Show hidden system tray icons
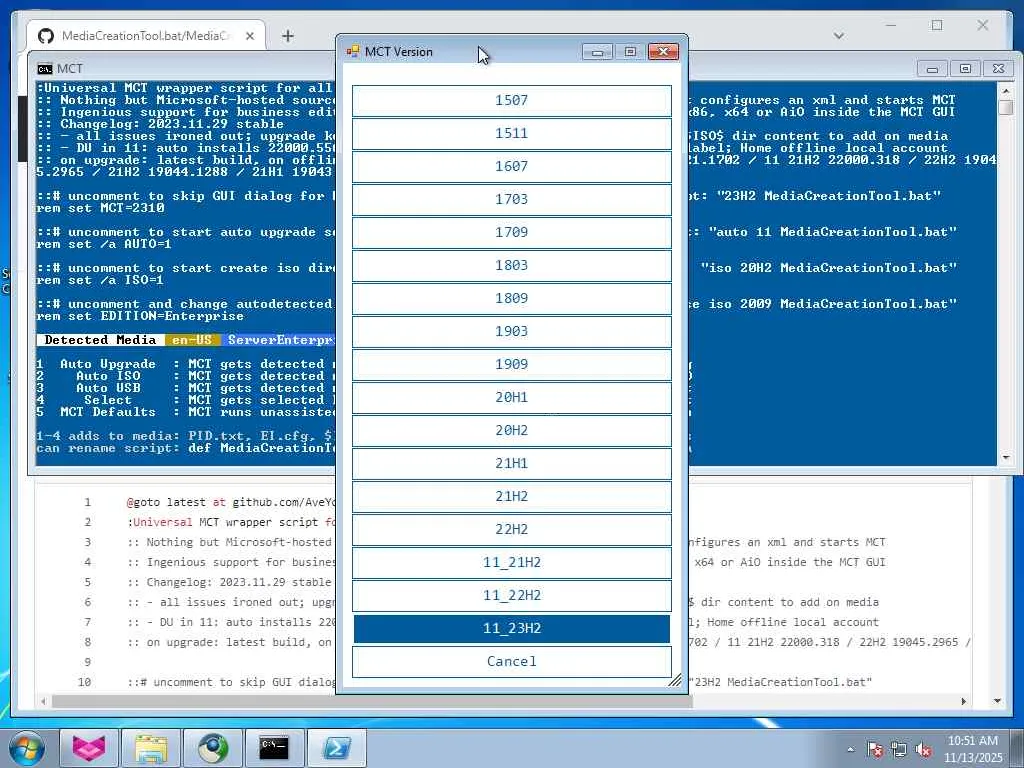The image size is (1024, 768). (x=850, y=750)
